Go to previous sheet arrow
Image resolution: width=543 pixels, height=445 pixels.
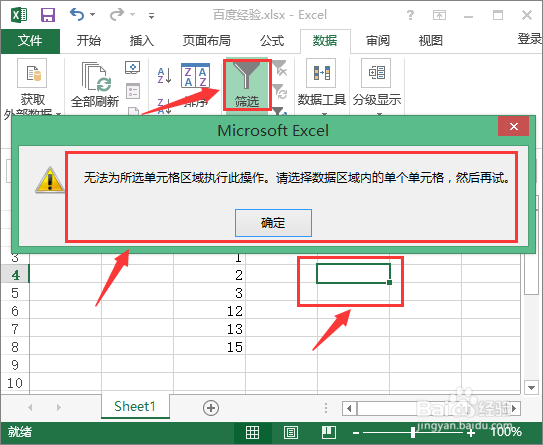(x=30, y=408)
